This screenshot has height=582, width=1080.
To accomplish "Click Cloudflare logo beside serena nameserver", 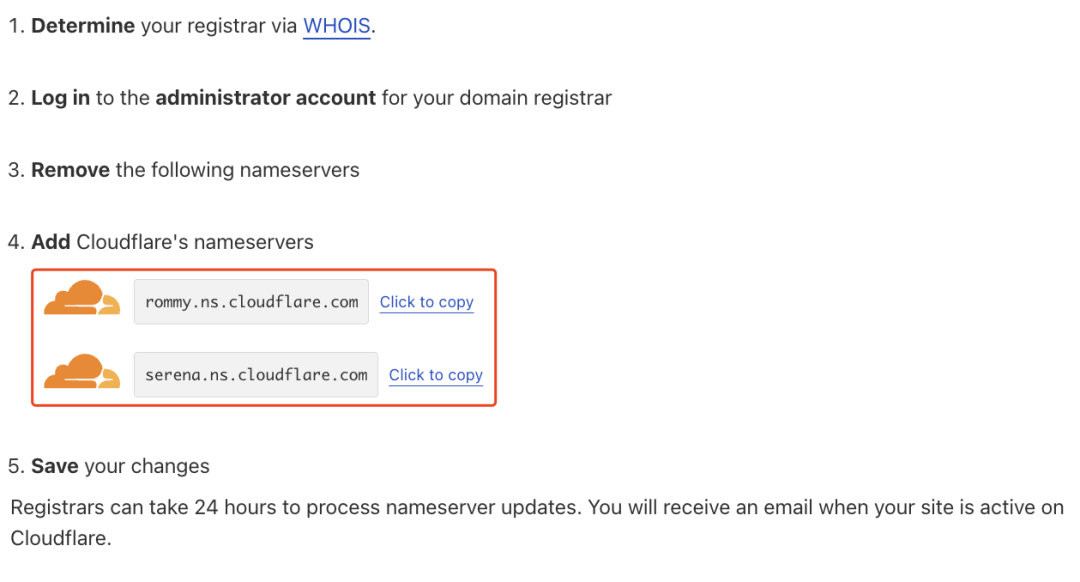I will tap(80, 373).
